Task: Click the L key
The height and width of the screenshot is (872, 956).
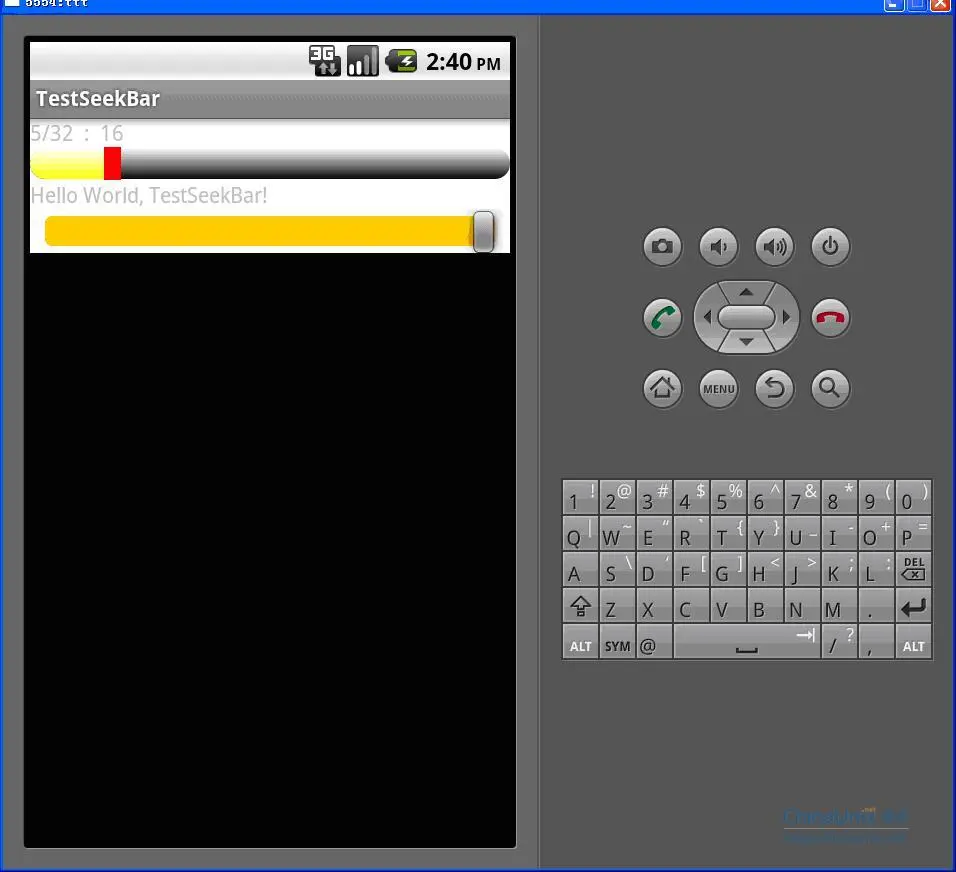Action: pyautogui.click(x=876, y=570)
